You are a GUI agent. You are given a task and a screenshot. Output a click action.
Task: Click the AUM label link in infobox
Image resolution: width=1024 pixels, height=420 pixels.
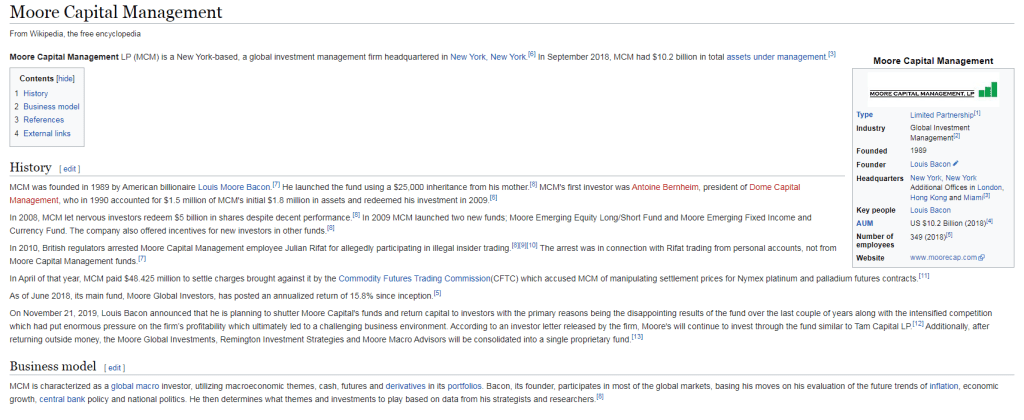[865, 222]
